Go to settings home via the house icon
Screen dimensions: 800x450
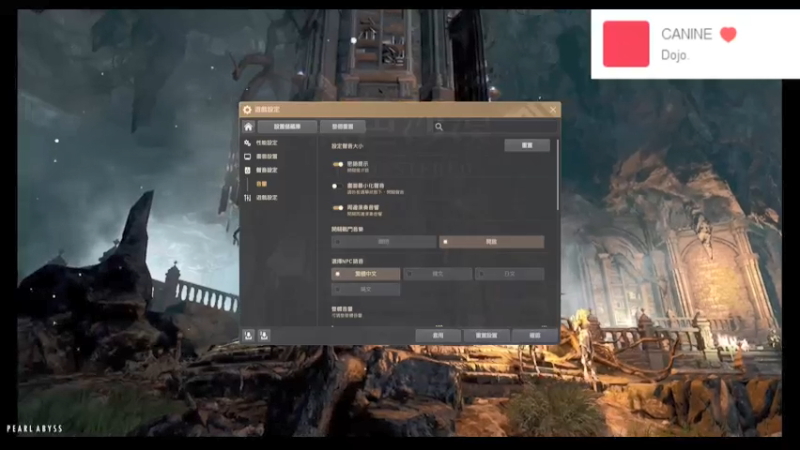pos(248,127)
